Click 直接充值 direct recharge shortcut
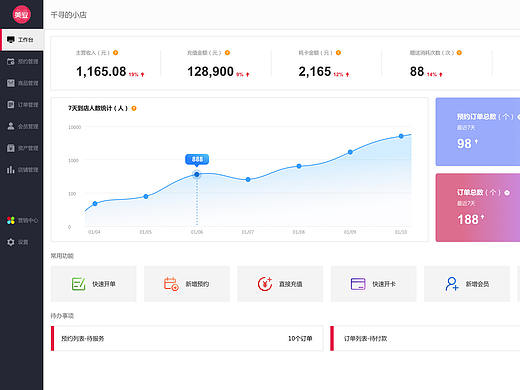520x390 pixels. click(x=280, y=284)
